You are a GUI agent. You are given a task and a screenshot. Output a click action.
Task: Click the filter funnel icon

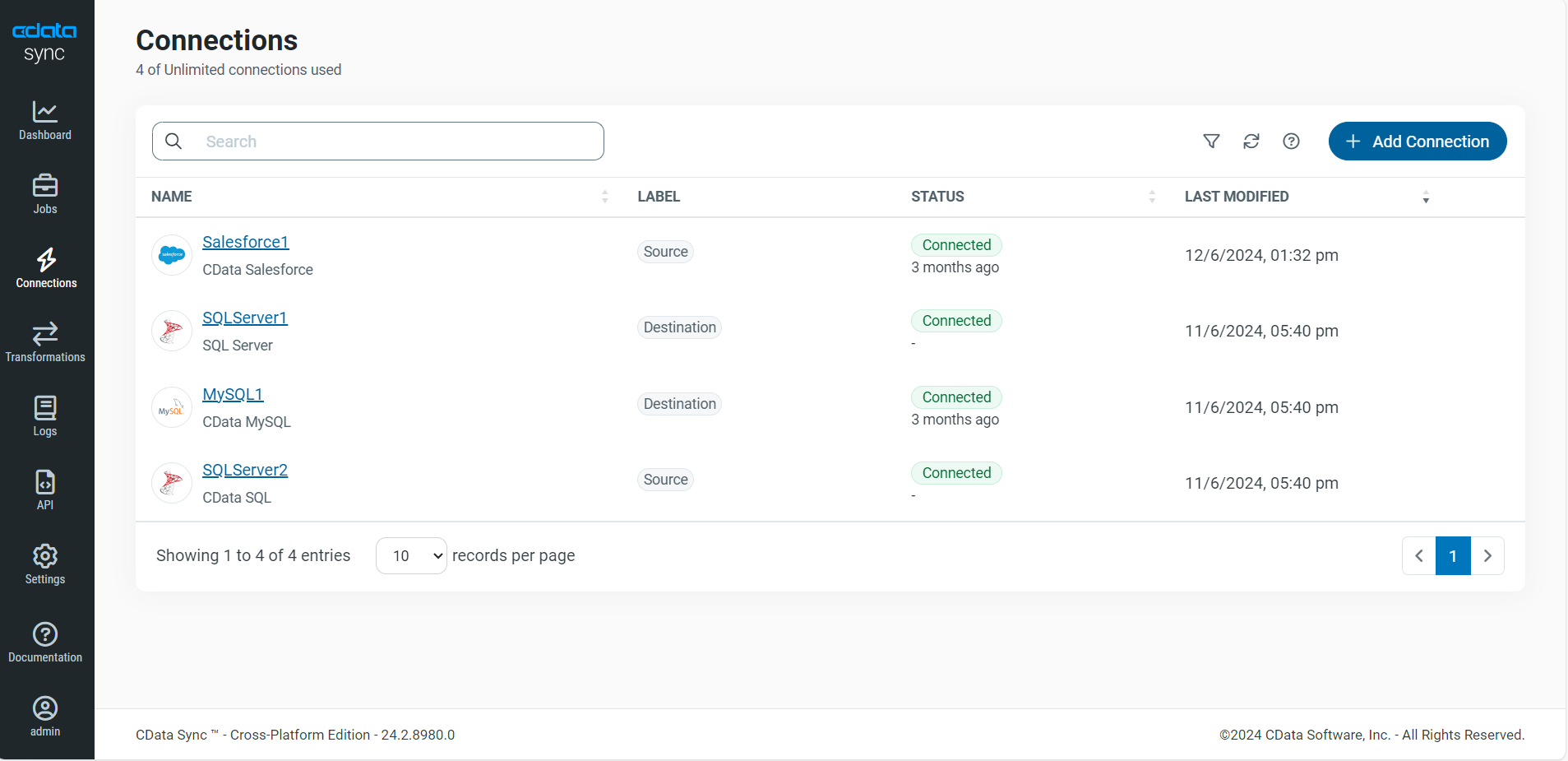point(1211,142)
